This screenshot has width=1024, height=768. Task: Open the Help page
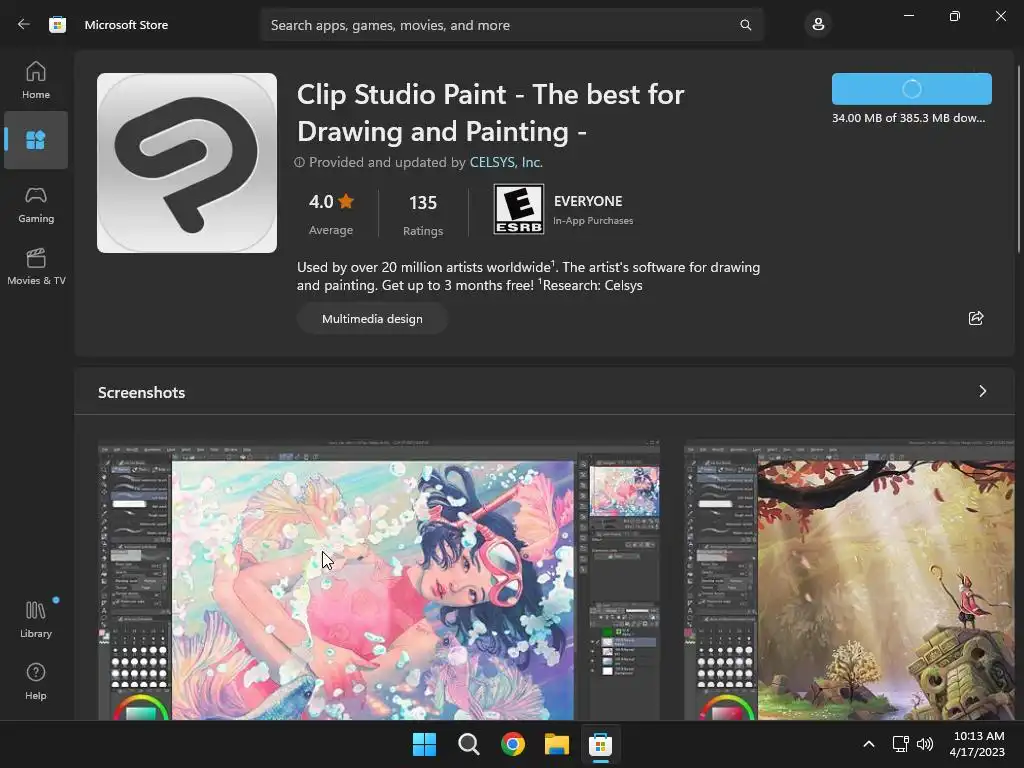coord(36,681)
